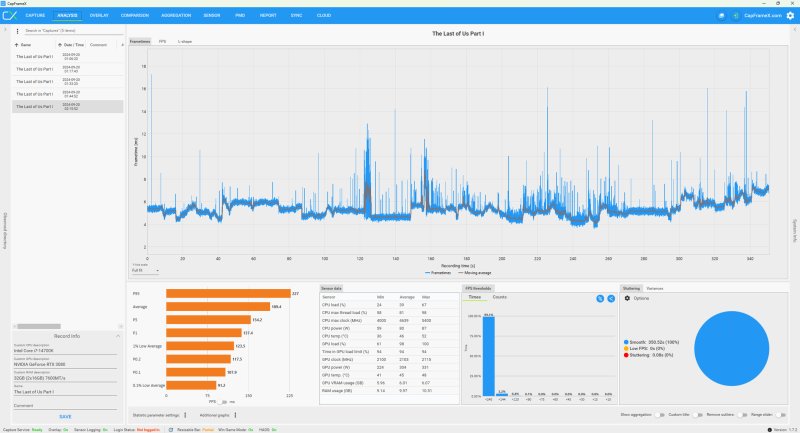Viewport: 800px width, 433px height.
Task: Open the SENSOR tab
Action: tap(212, 15)
